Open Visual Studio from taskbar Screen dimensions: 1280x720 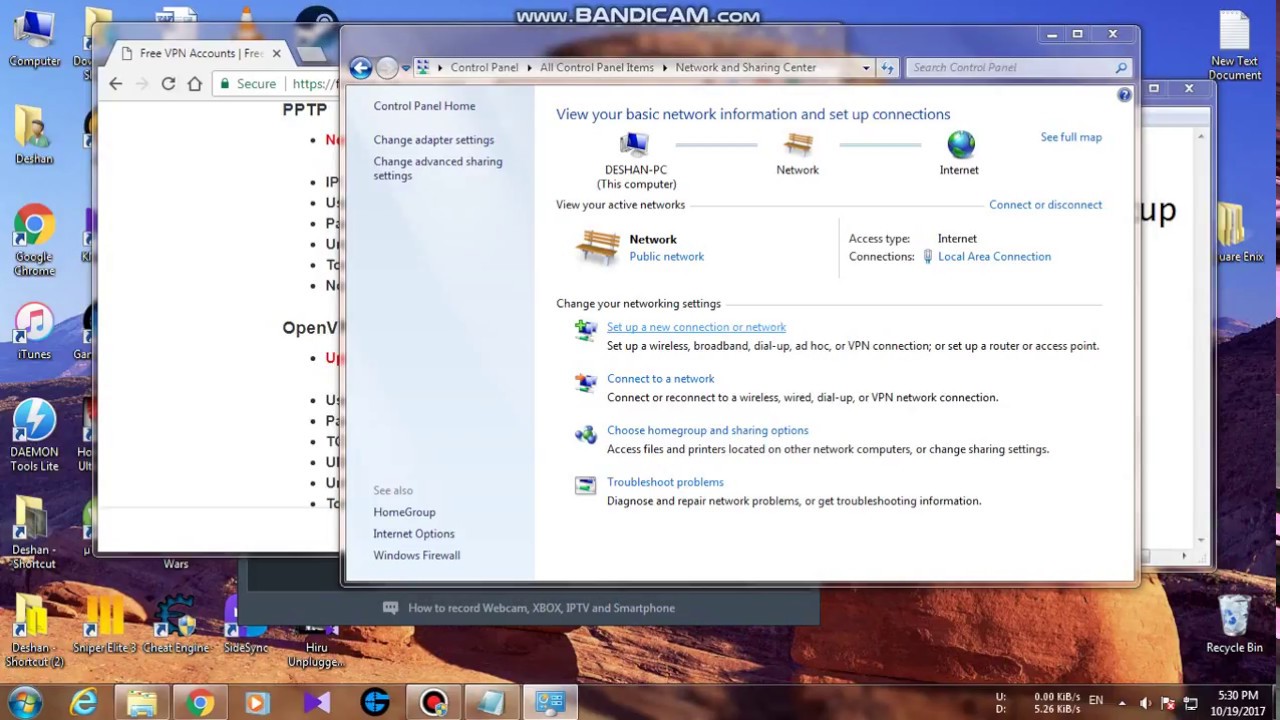click(317, 703)
